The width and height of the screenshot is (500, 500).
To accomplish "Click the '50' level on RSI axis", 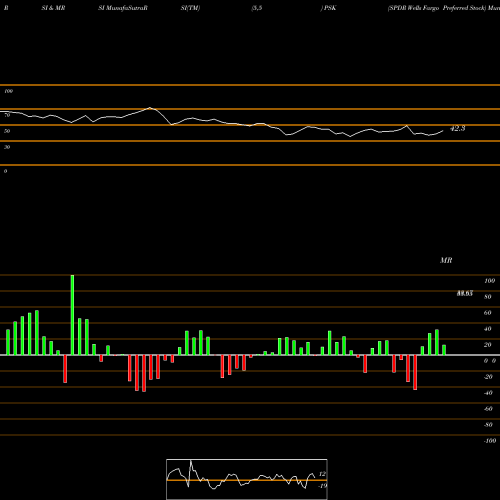I will pyautogui.click(x=7, y=131).
